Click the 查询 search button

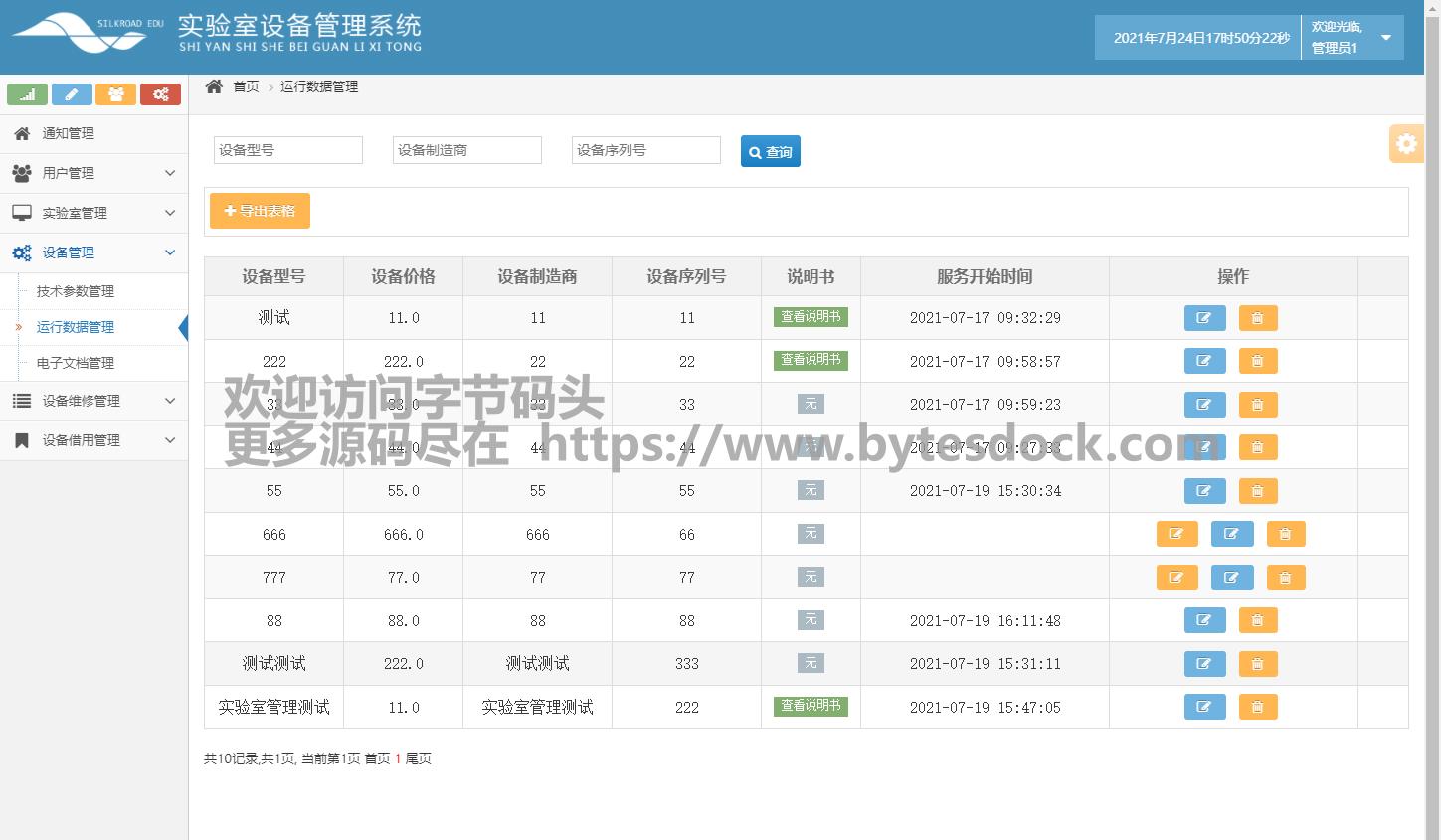(x=770, y=151)
